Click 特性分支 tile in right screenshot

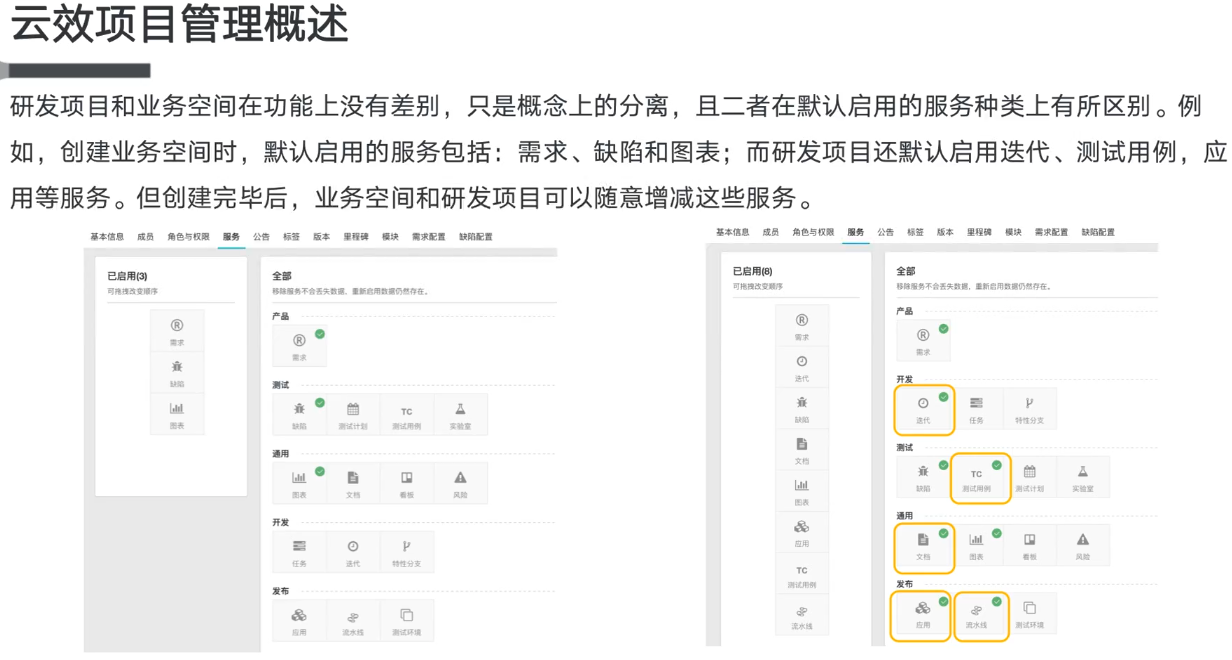coord(1029,409)
